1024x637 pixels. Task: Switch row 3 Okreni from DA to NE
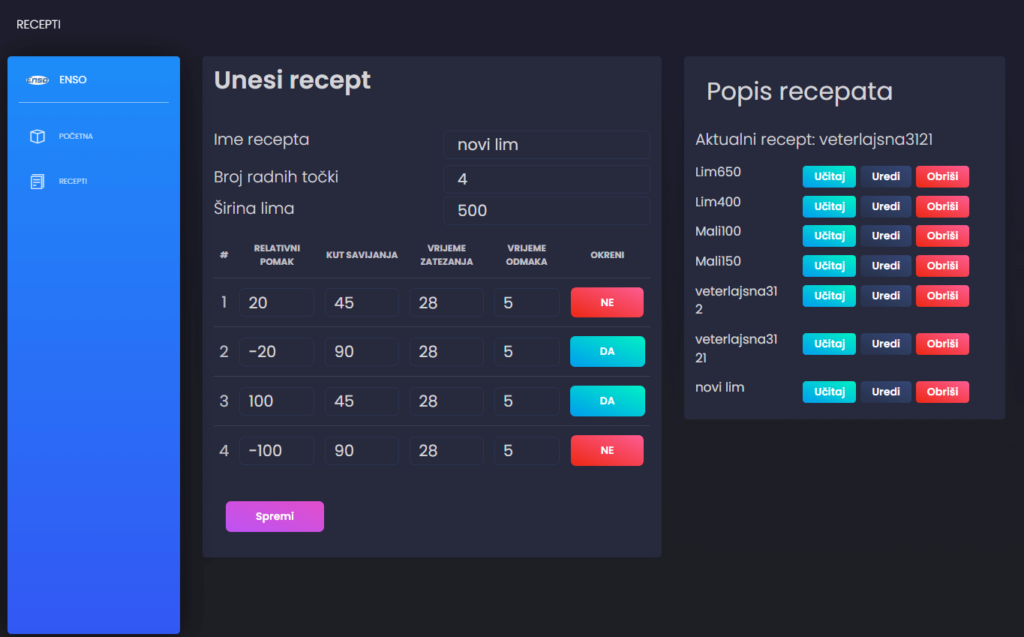tap(607, 400)
